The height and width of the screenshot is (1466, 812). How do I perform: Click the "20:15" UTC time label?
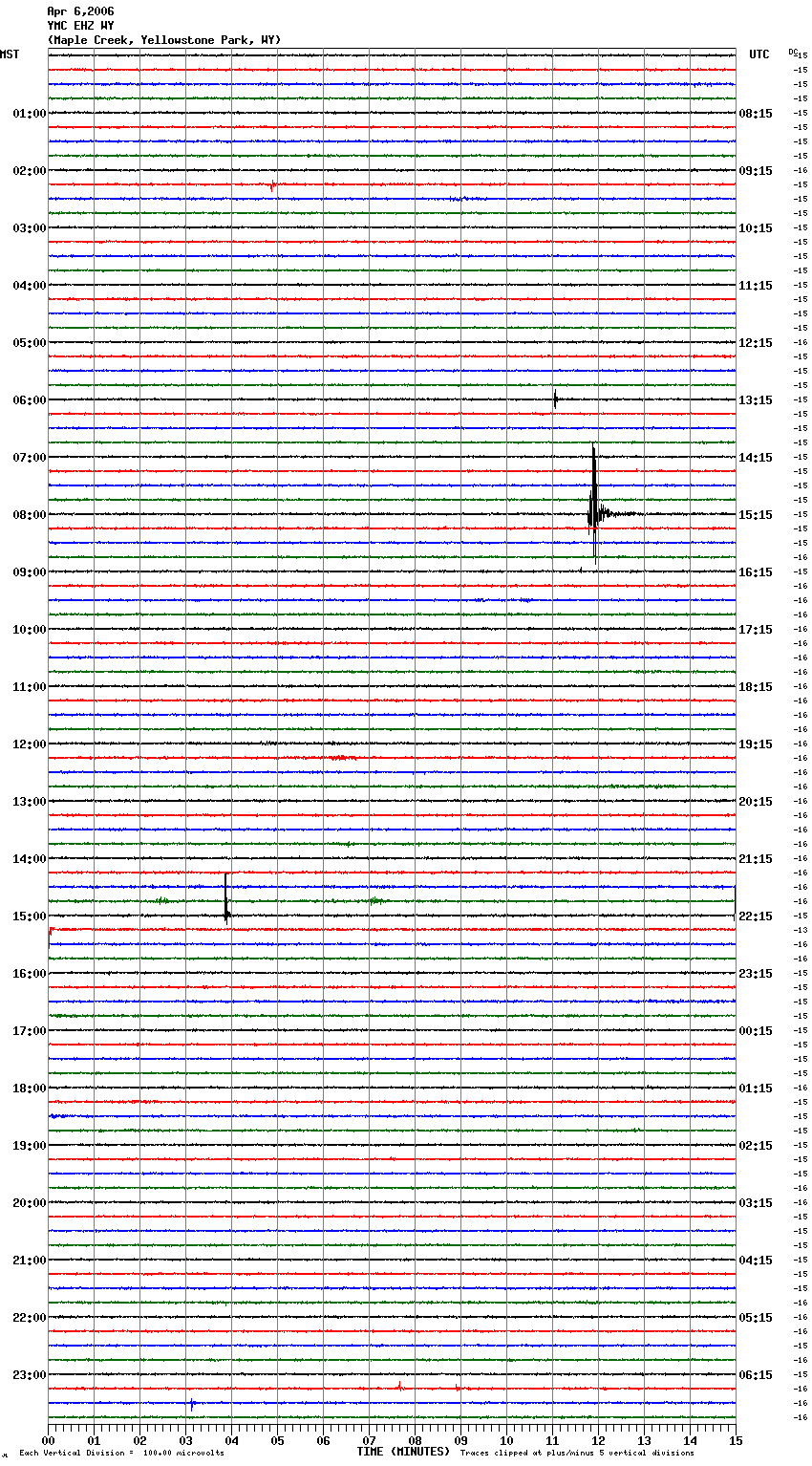756,802
